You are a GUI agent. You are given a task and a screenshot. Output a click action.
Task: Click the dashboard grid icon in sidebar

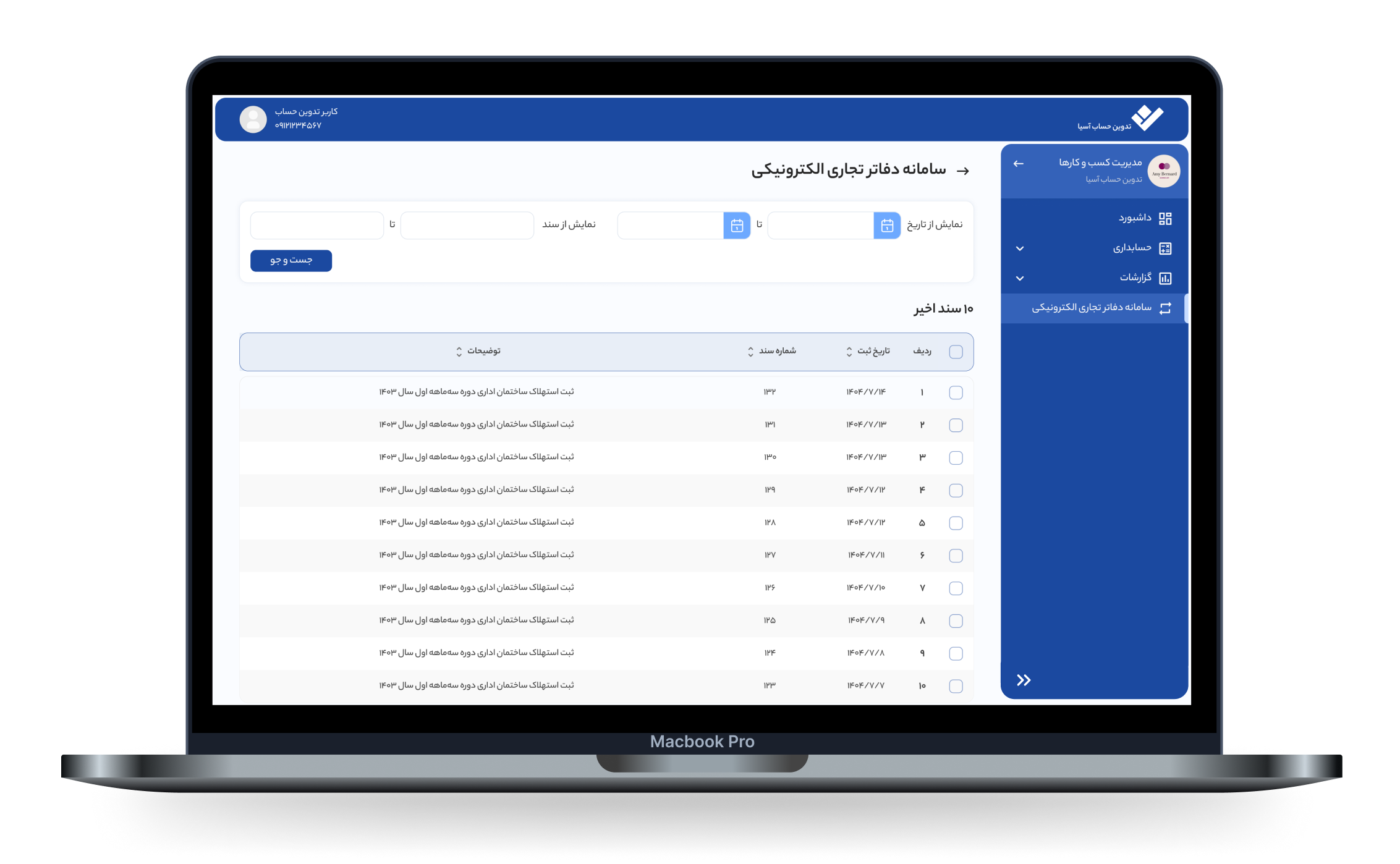point(1165,219)
